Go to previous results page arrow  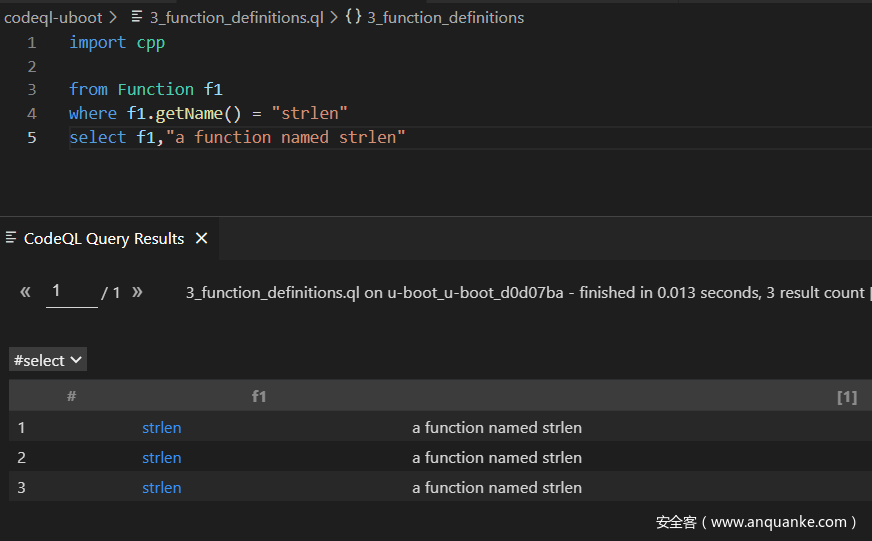(x=25, y=292)
